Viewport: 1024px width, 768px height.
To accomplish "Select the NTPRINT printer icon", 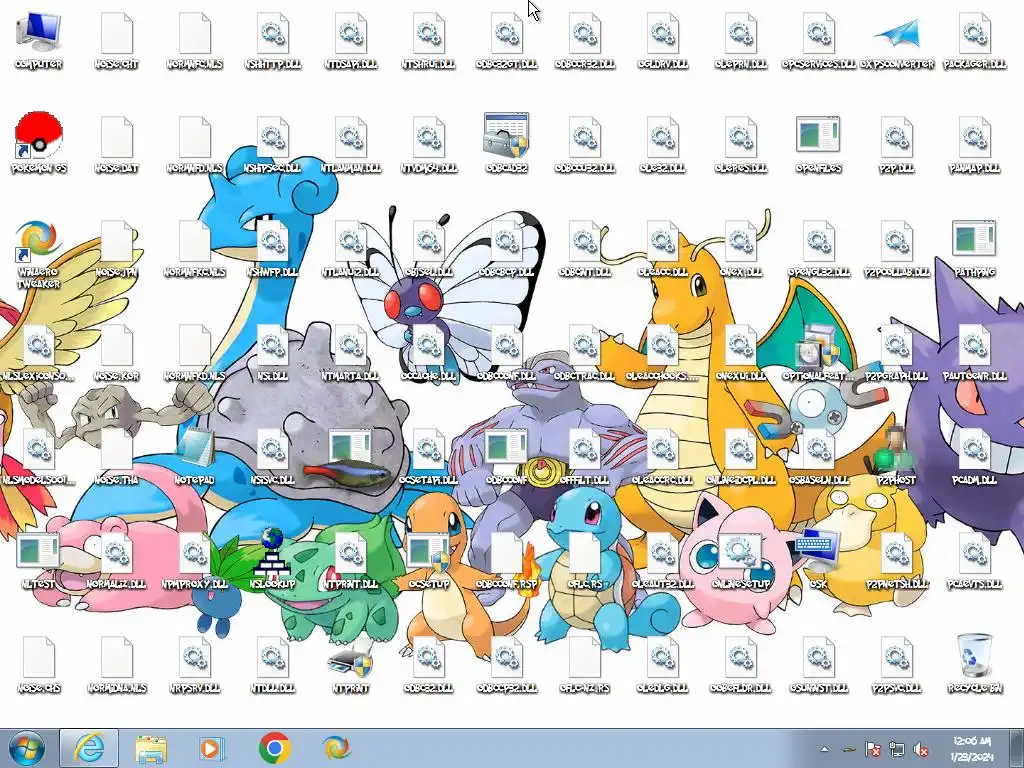I will point(351,660).
